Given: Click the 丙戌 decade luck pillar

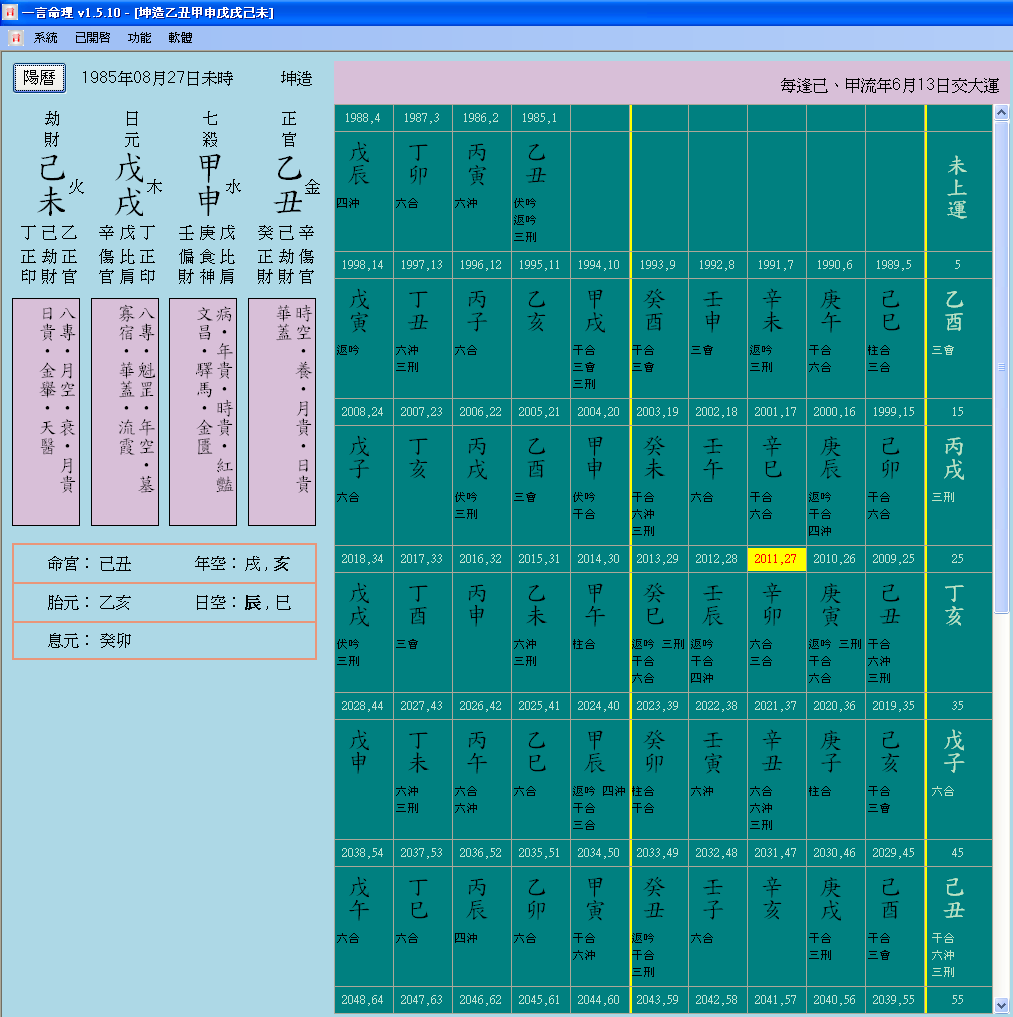Looking at the screenshot, I should click(958, 485).
